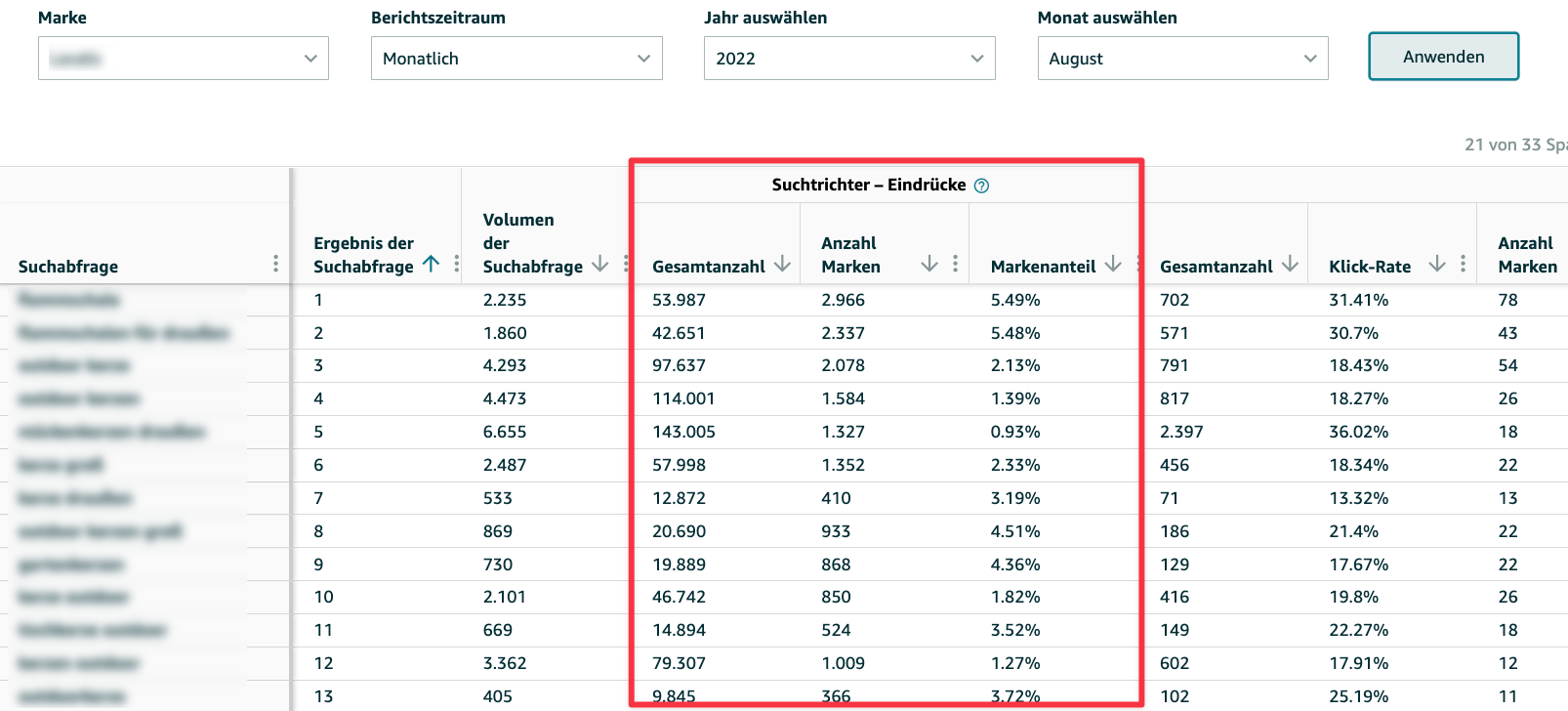Sort by Volumen der Suchabfrage arrow
Image resolution: width=1568 pixels, height=711 pixels.
click(599, 264)
